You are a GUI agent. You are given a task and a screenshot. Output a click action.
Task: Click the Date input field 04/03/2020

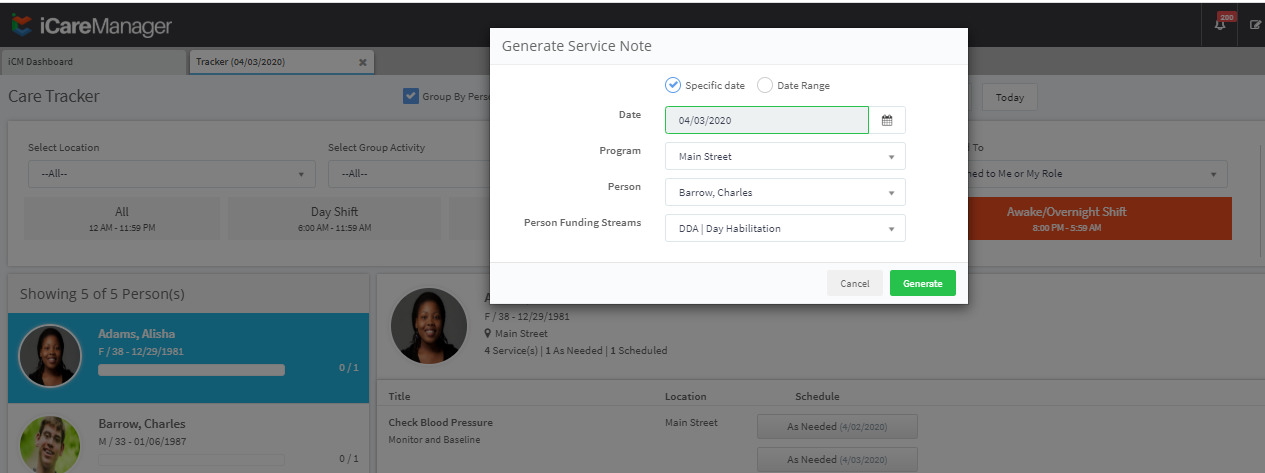[x=767, y=120]
